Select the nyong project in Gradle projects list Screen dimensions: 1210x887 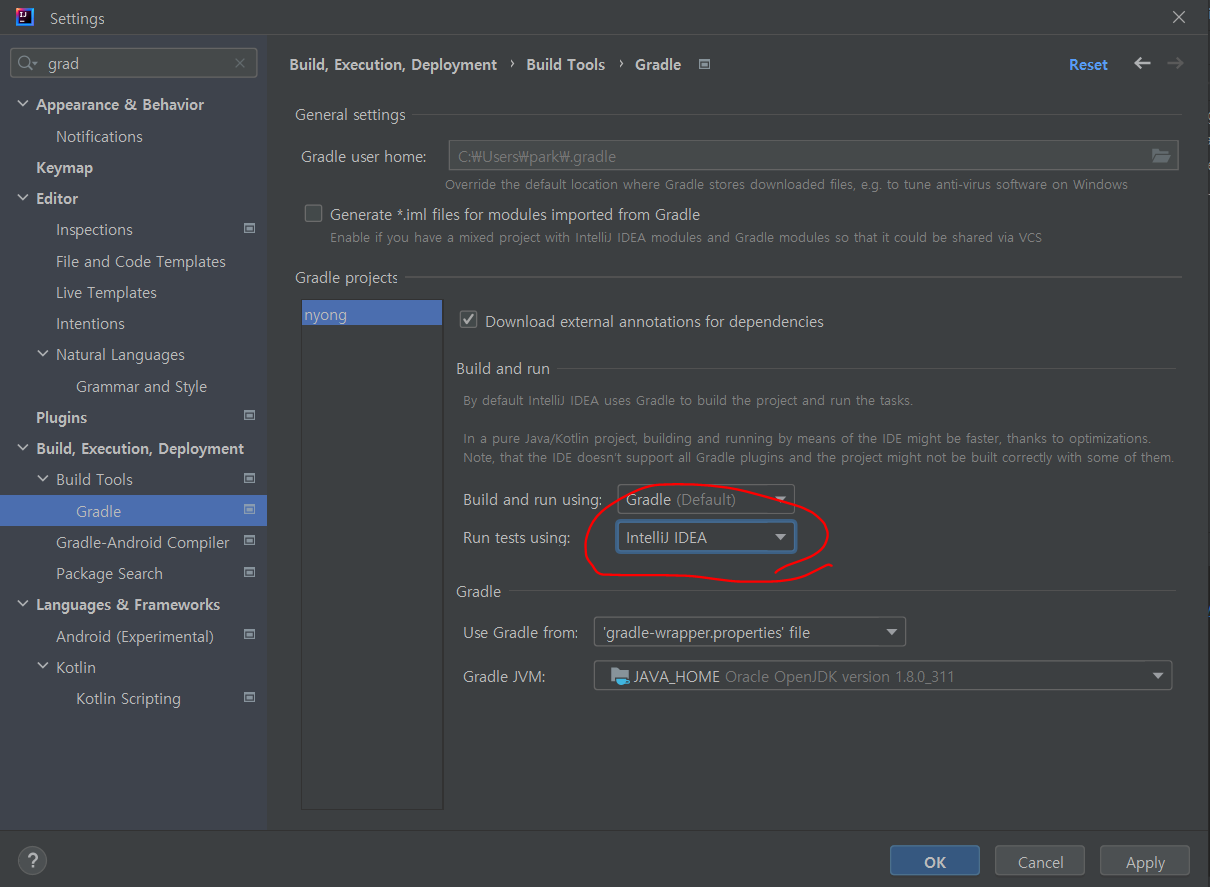(x=372, y=314)
